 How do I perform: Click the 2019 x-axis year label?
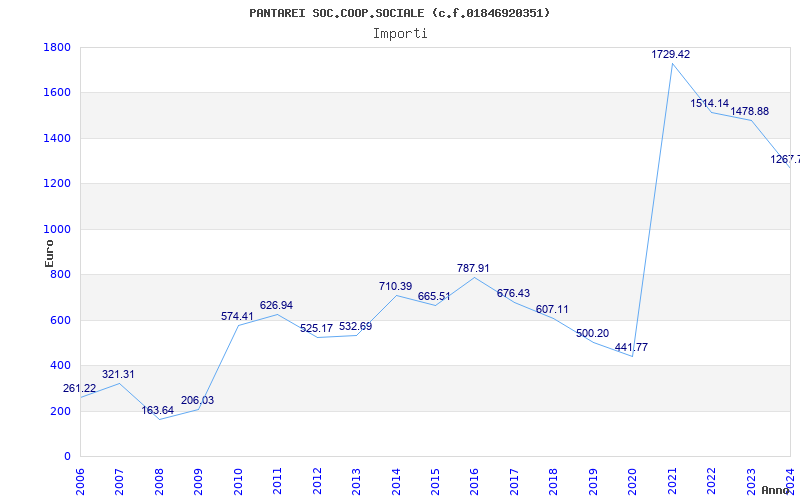coord(593,480)
